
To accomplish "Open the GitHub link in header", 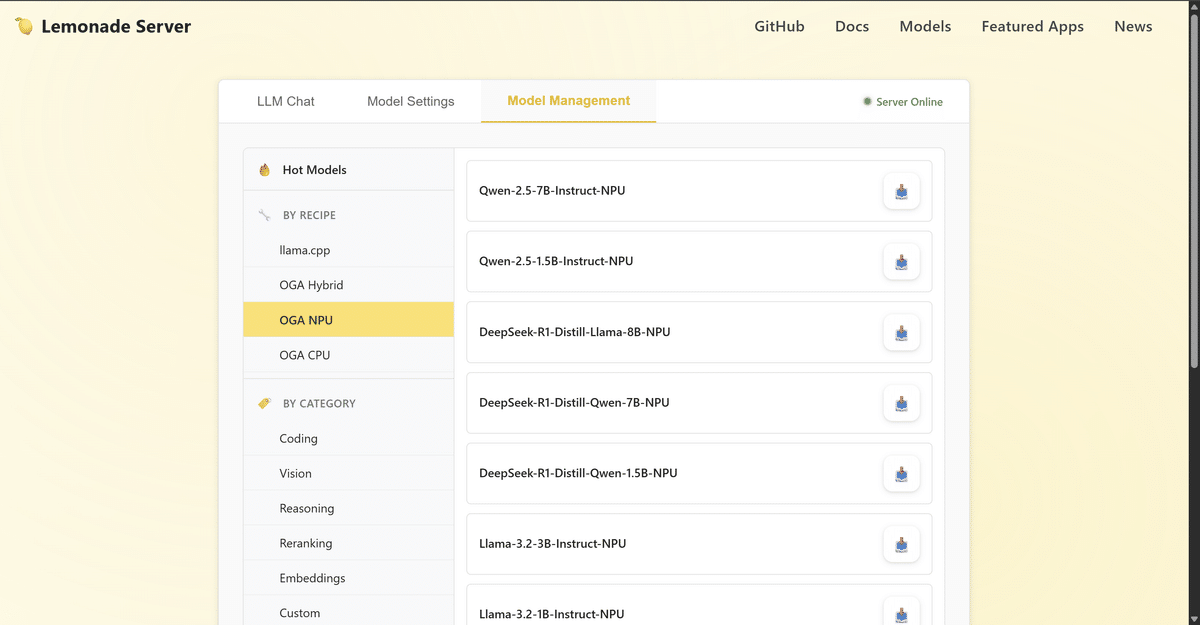I will point(779,27).
